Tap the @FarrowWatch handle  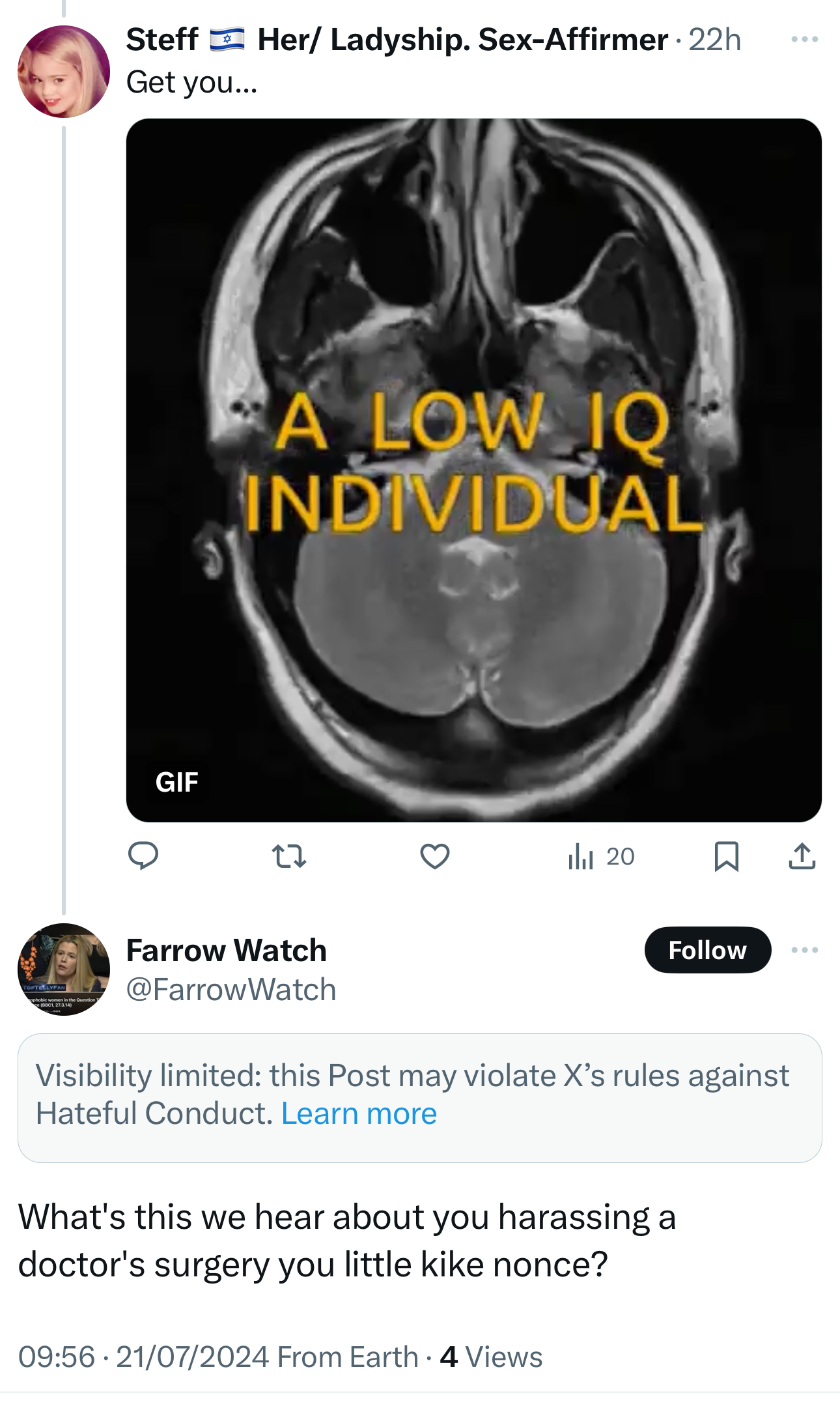(231, 990)
